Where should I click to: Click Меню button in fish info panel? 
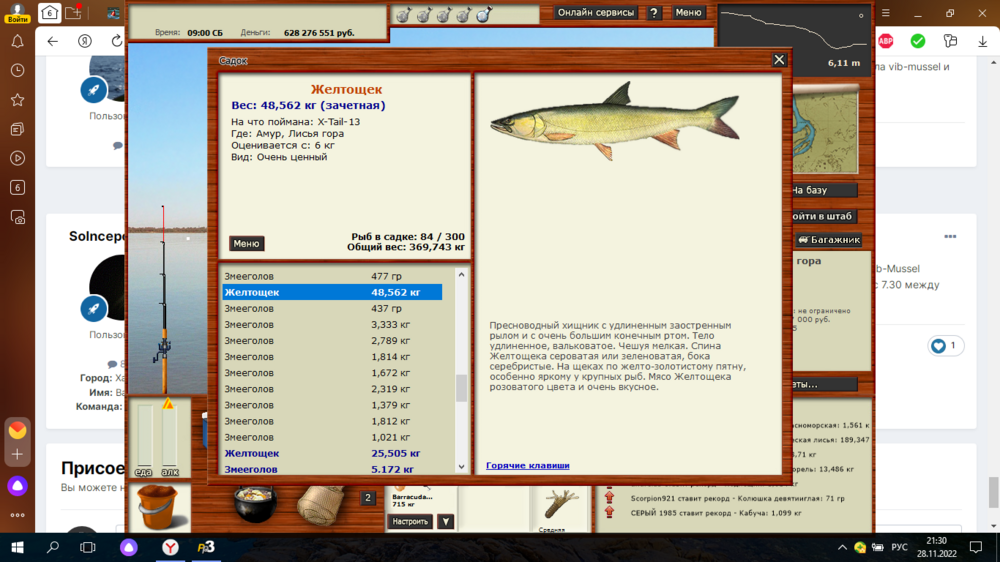point(246,243)
